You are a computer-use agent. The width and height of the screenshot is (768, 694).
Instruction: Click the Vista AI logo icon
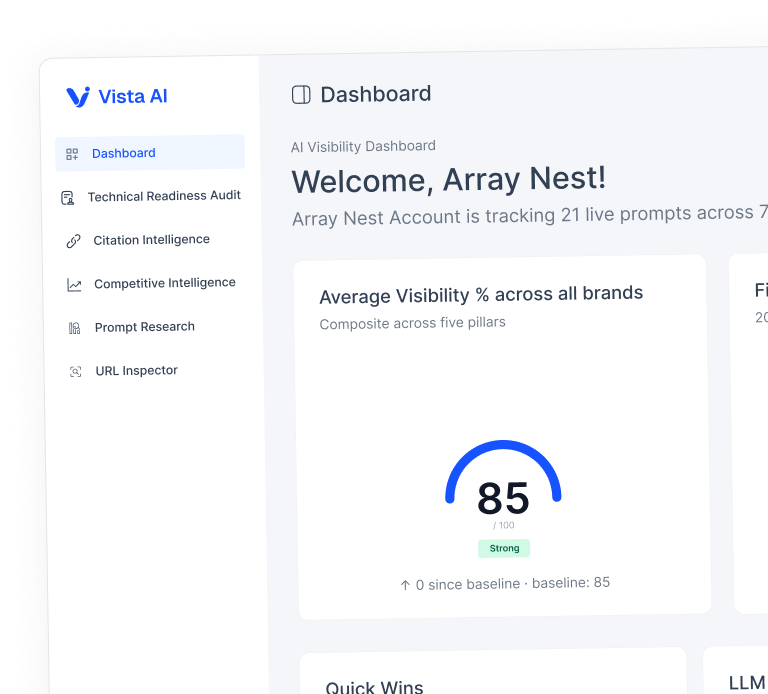click(x=78, y=97)
